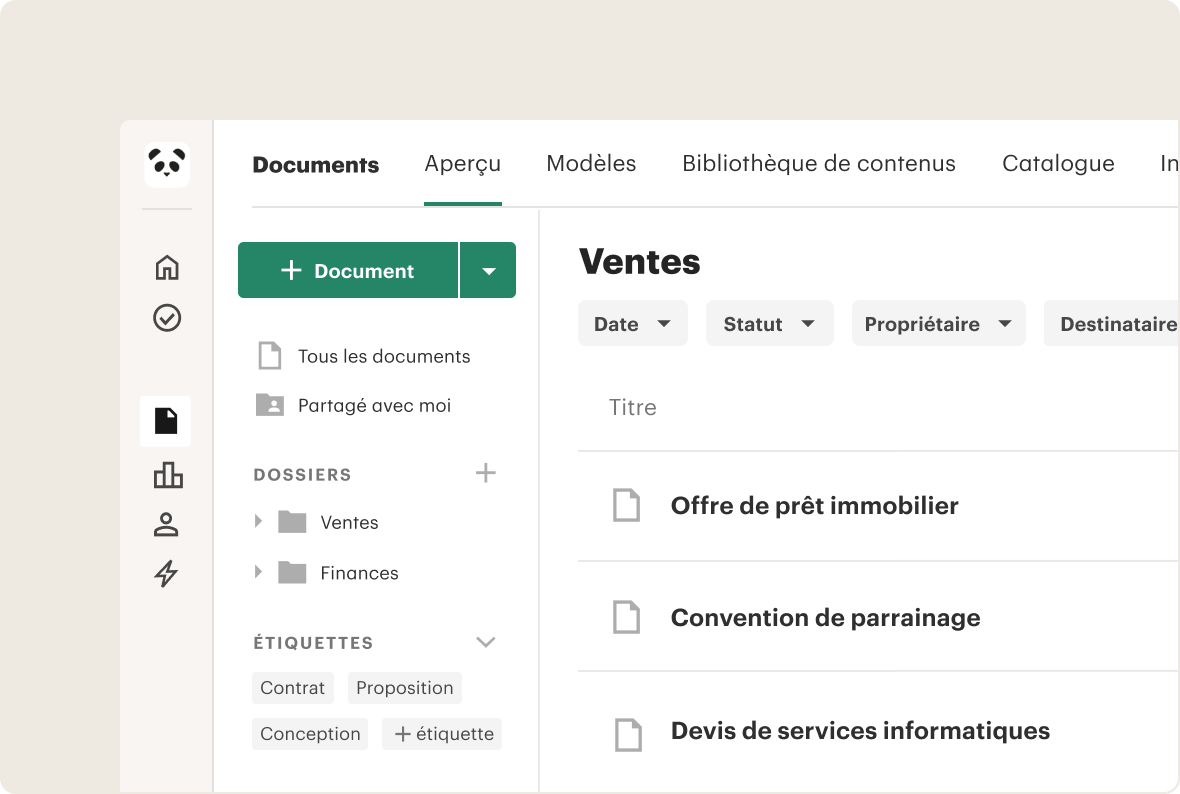Image resolution: width=1180 pixels, height=794 pixels.
Task: Open the Ventes folder in the tree
Action: click(x=349, y=522)
